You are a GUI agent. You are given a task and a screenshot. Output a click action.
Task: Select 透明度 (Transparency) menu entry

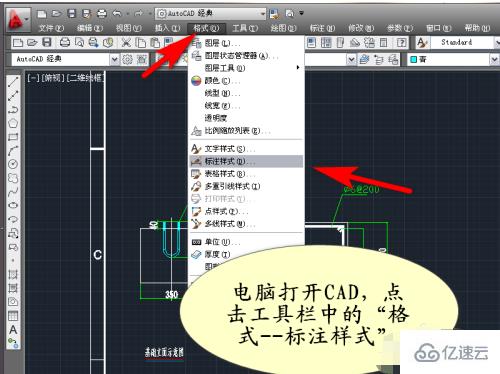247,118
